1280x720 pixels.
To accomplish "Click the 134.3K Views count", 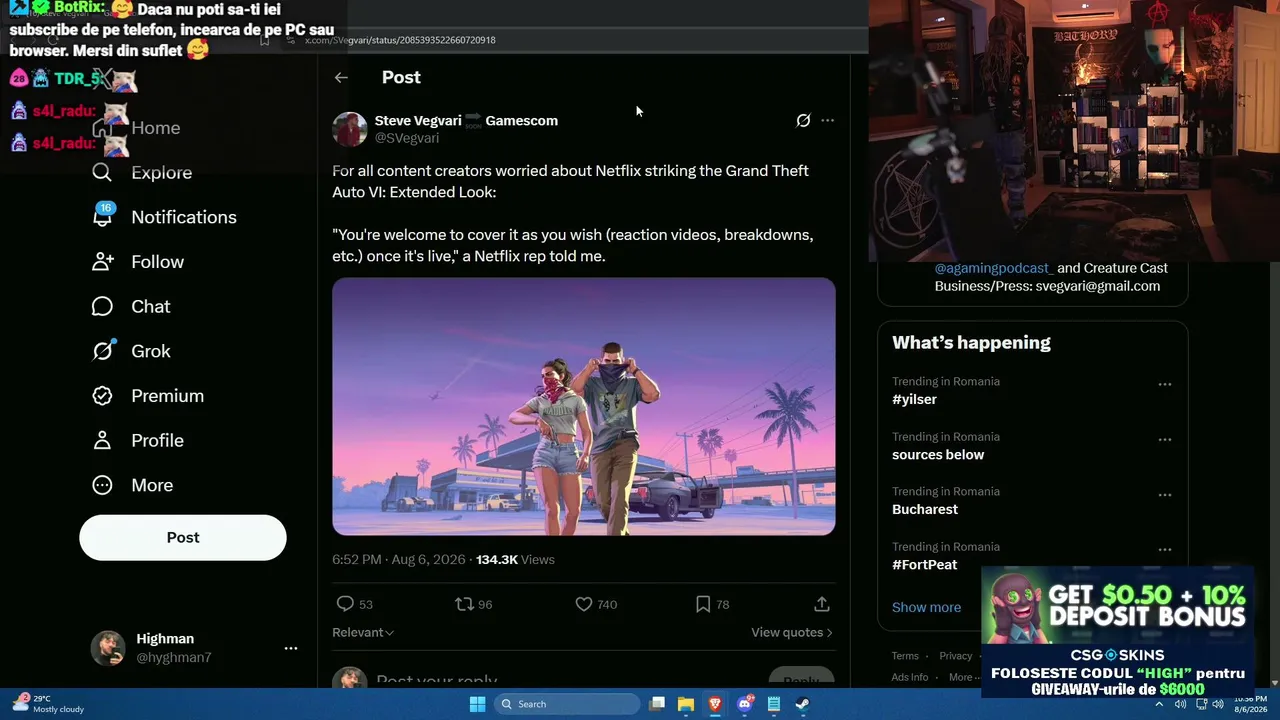I will tap(515, 560).
